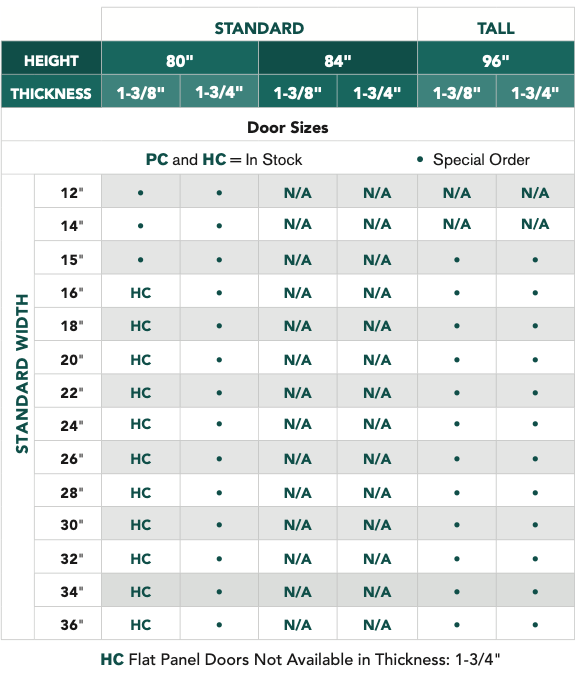Click the 1-3/8" thickness header under 96"
Viewport: 575px width, 678px height.
[x=457, y=93]
